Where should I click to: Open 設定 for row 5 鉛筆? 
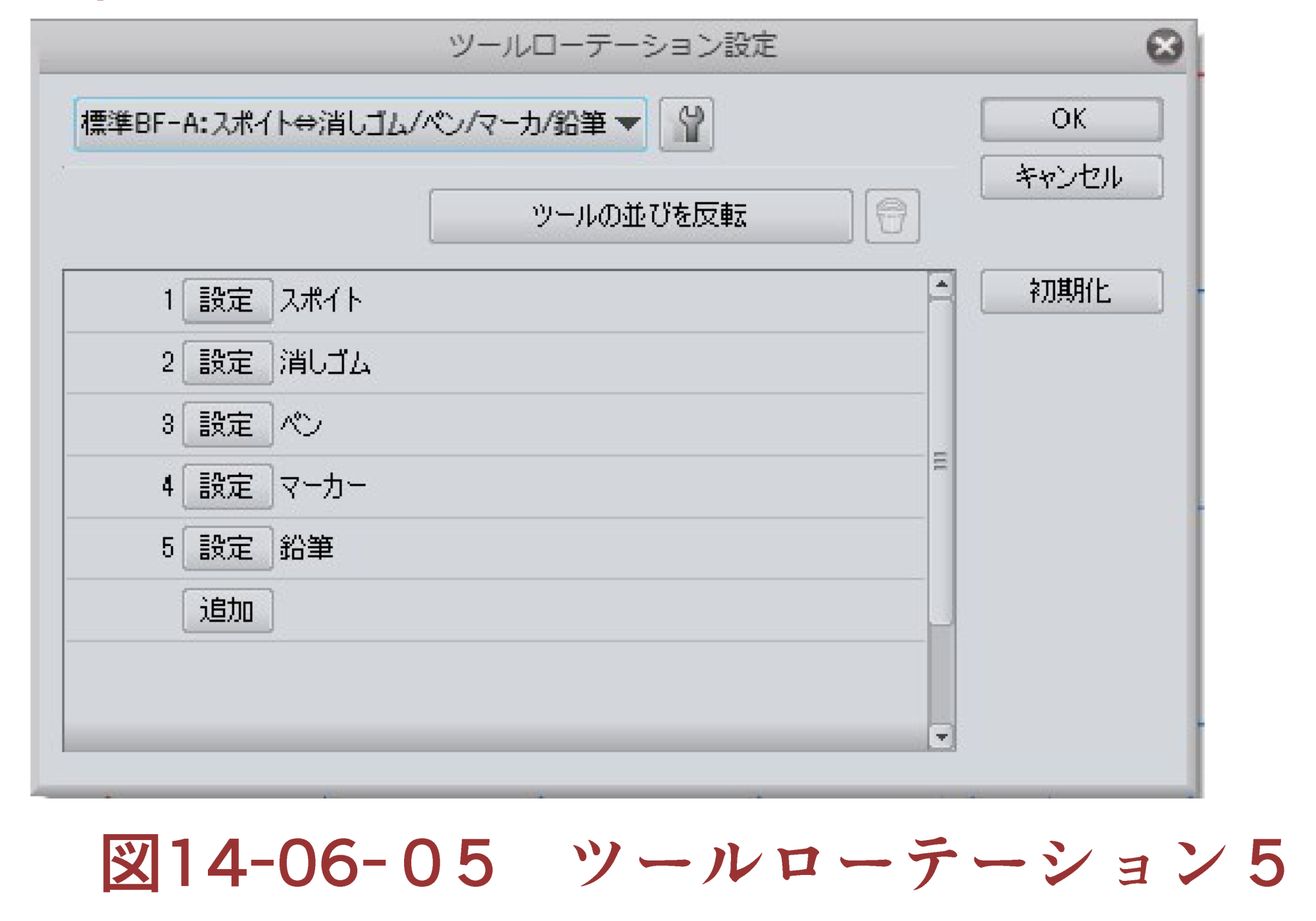[x=227, y=548]
